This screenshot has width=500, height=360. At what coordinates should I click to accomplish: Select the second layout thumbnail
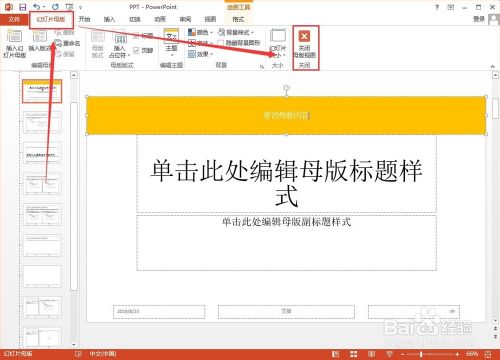click(x=42, y=122)
